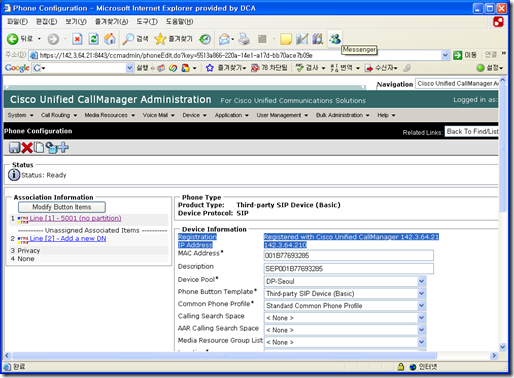Click the Google toolbar bookmarks star icon
514x378 pixels.
209,68
